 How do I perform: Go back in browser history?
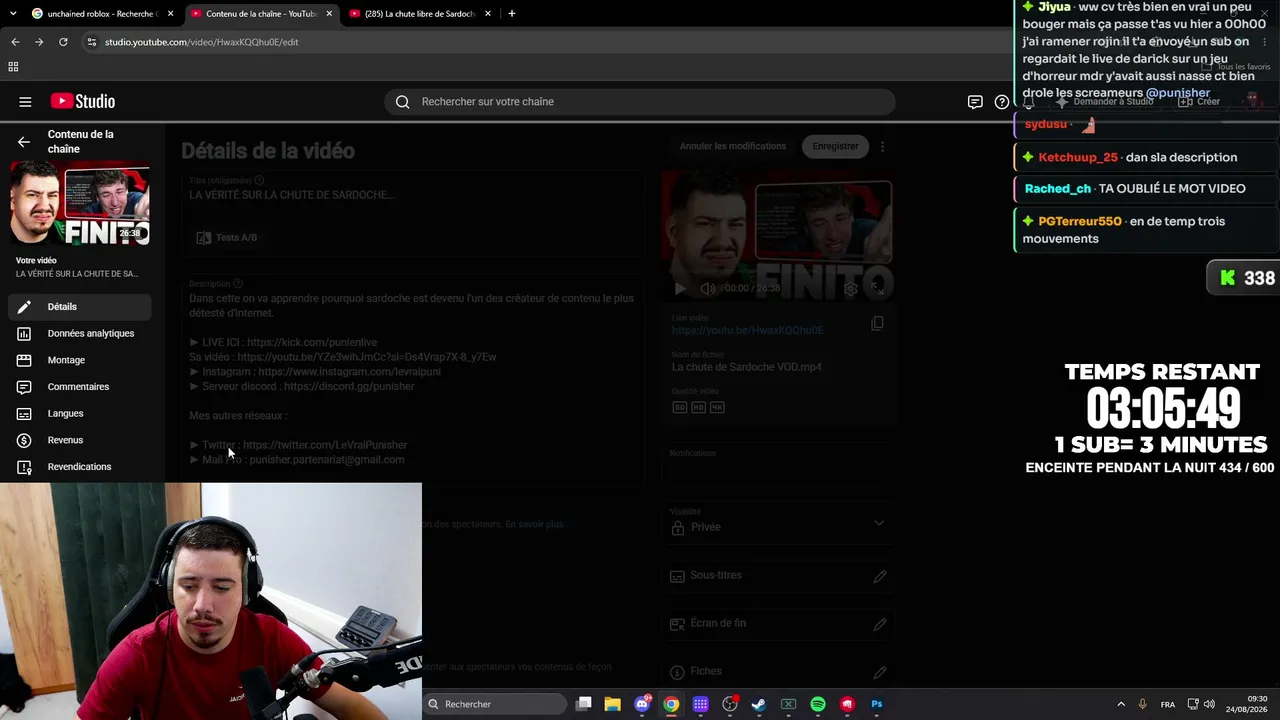click(15, 42)
